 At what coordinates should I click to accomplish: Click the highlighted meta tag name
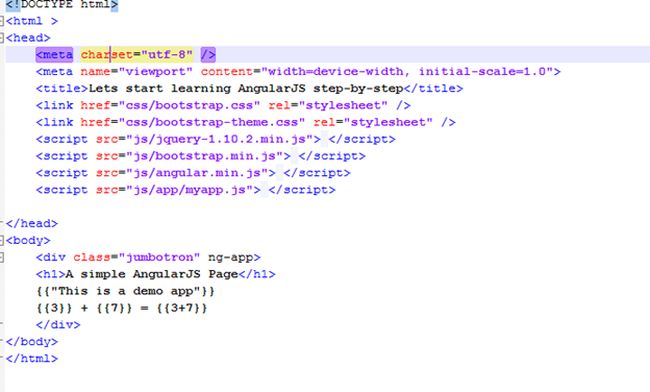click(54, 55)
